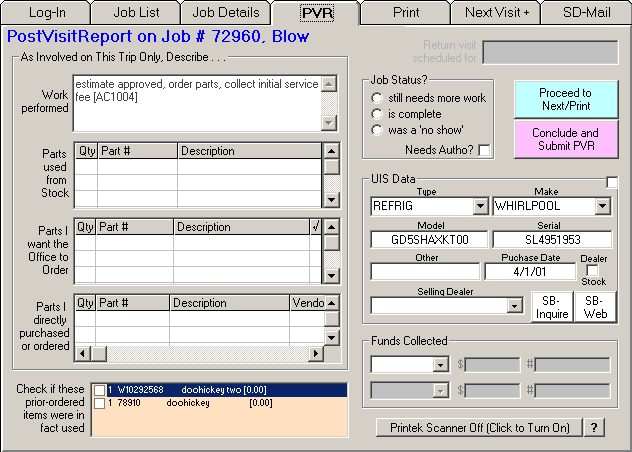Check prior-ordered item W10292568
Image resolution: width=632 pixels, height=452 pixels.
(x=100, y=390)
